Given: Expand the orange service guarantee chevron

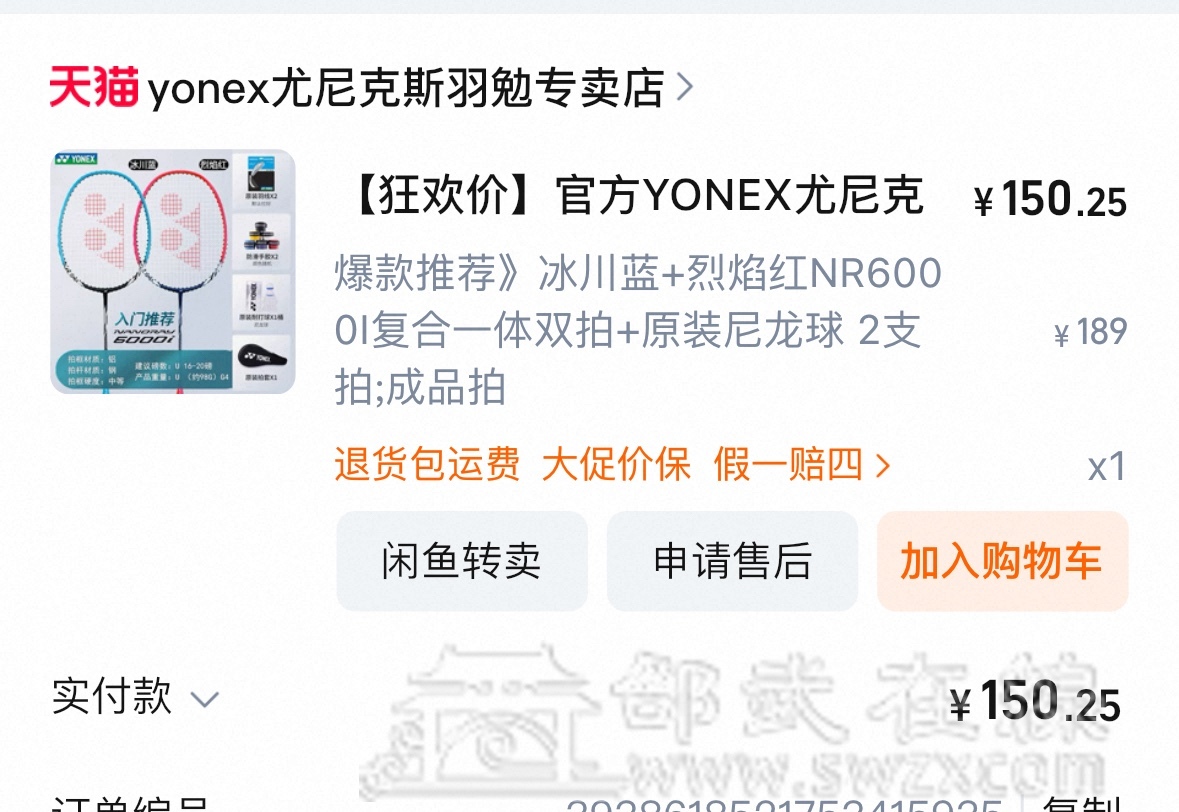Looking at the screenshot, I should [883, 466].
